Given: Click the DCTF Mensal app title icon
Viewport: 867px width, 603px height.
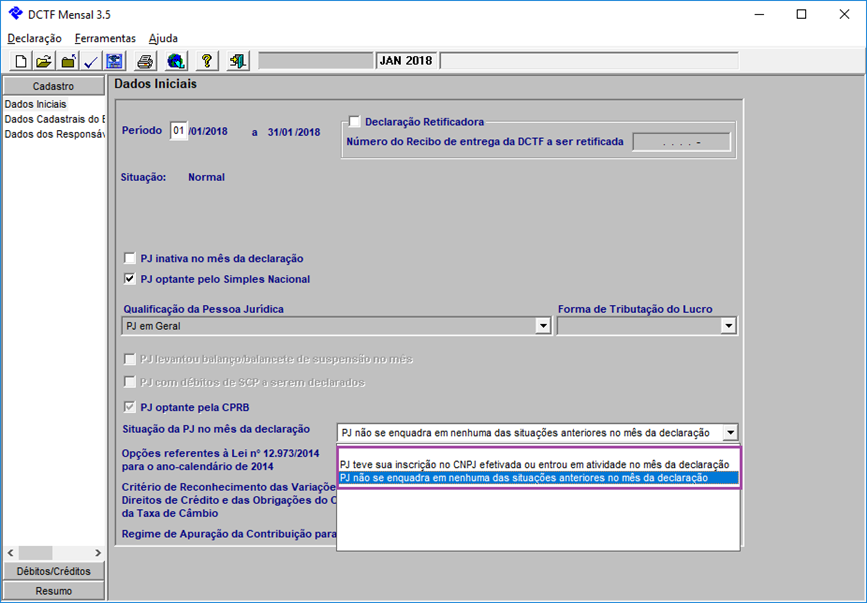Looking at the screenshot, I should click(15, 14).
